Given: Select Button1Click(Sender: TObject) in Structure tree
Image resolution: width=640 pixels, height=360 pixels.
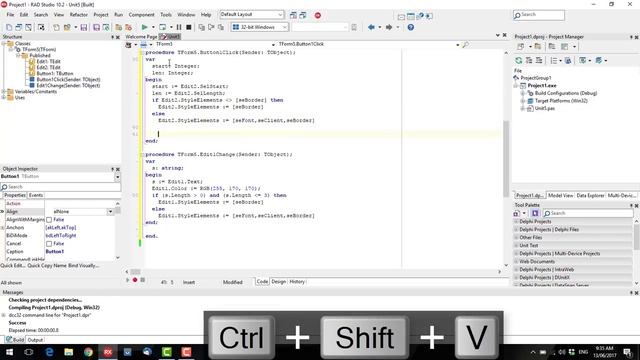Looking at the screenshot, I should pos(68,80).
